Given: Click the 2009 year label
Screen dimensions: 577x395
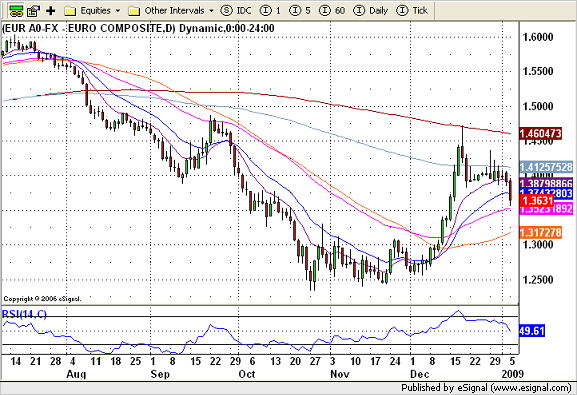Looking at the screenshot, I should pos(513,374).
